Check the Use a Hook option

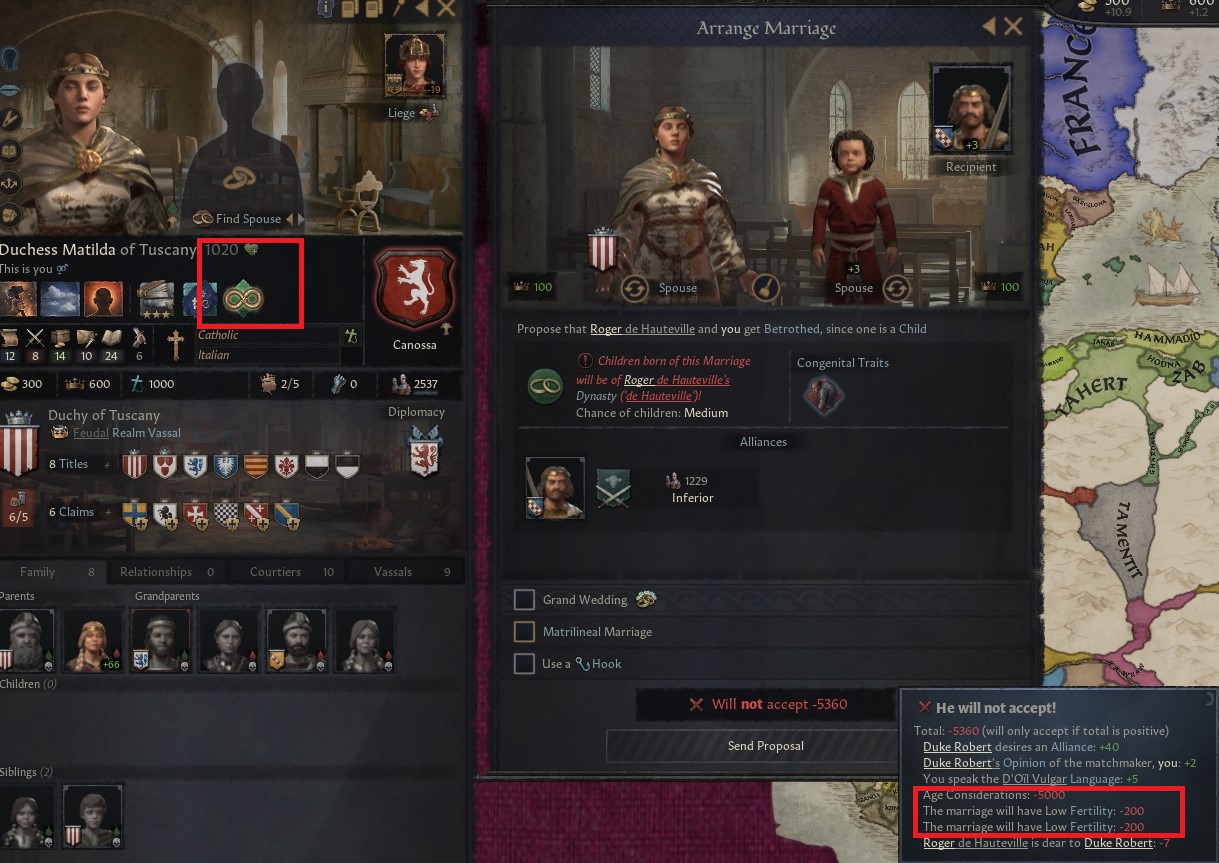(524, 664)
